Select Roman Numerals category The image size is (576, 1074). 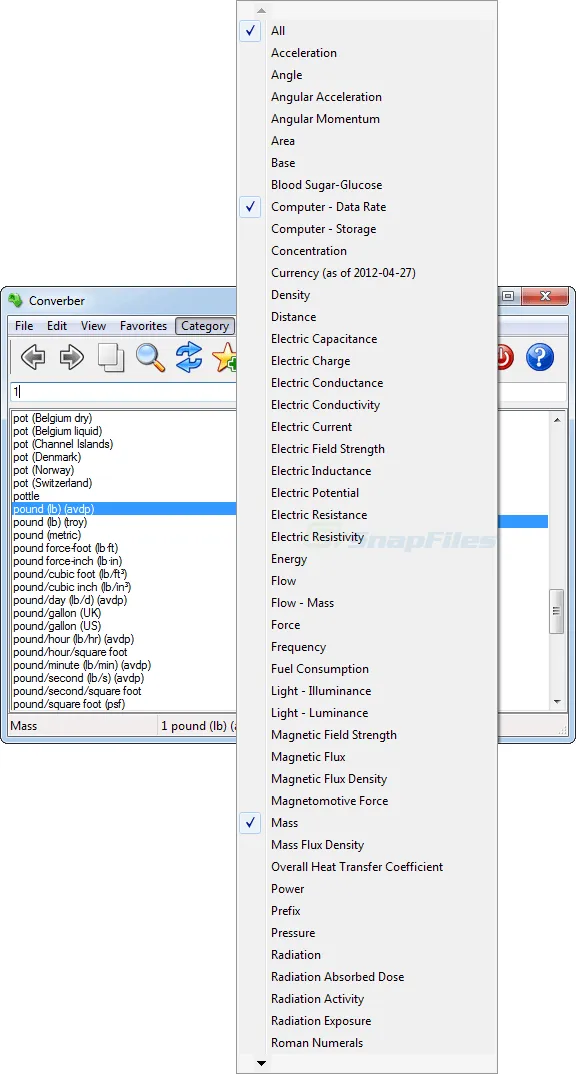click(x=367, y=1042)
